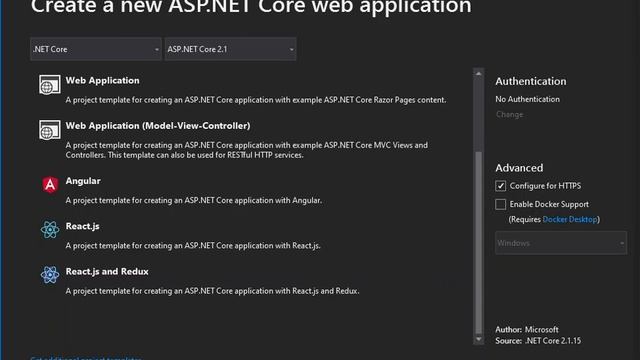The height and width of the screenshot is (360, 640).
Task: Select the Web Application (Model-View-Controller) template icon
Action: [x=50, y=130]
